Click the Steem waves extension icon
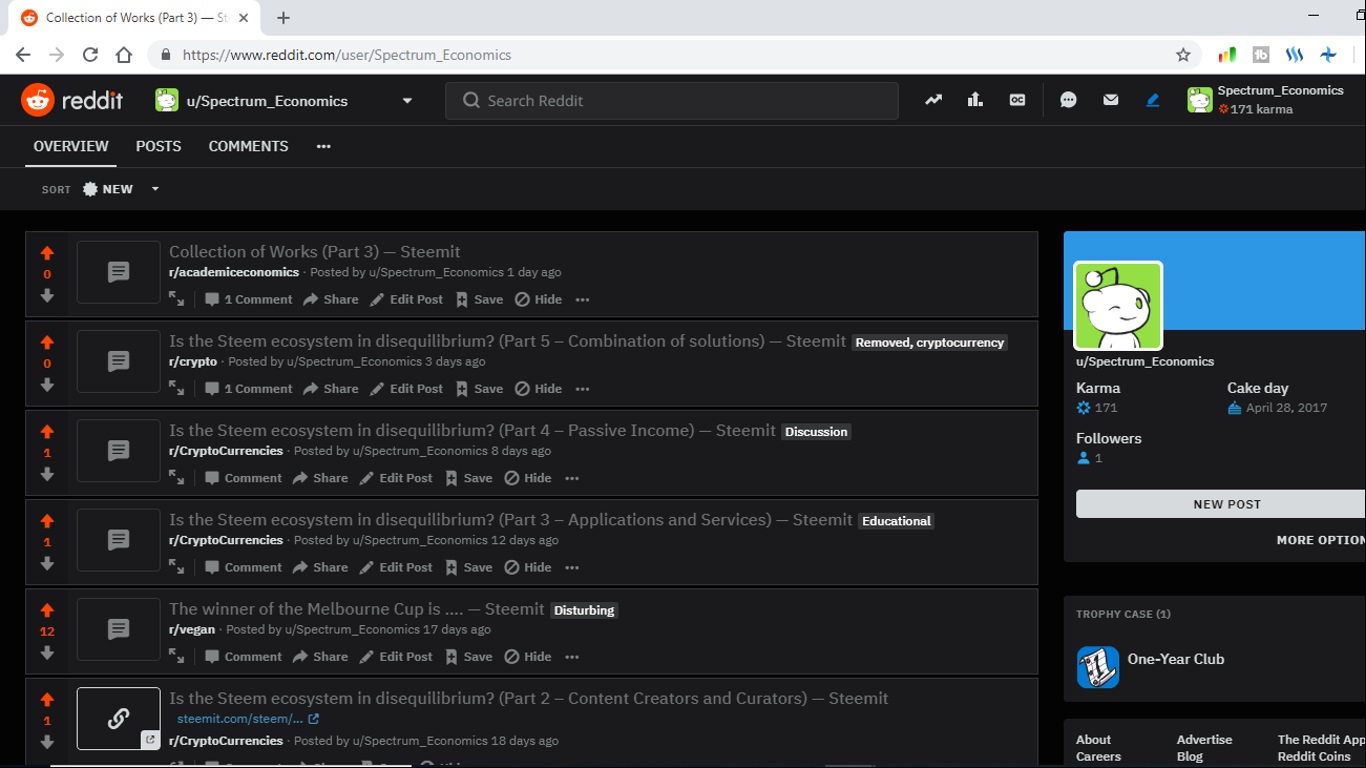 point(1295,55)
